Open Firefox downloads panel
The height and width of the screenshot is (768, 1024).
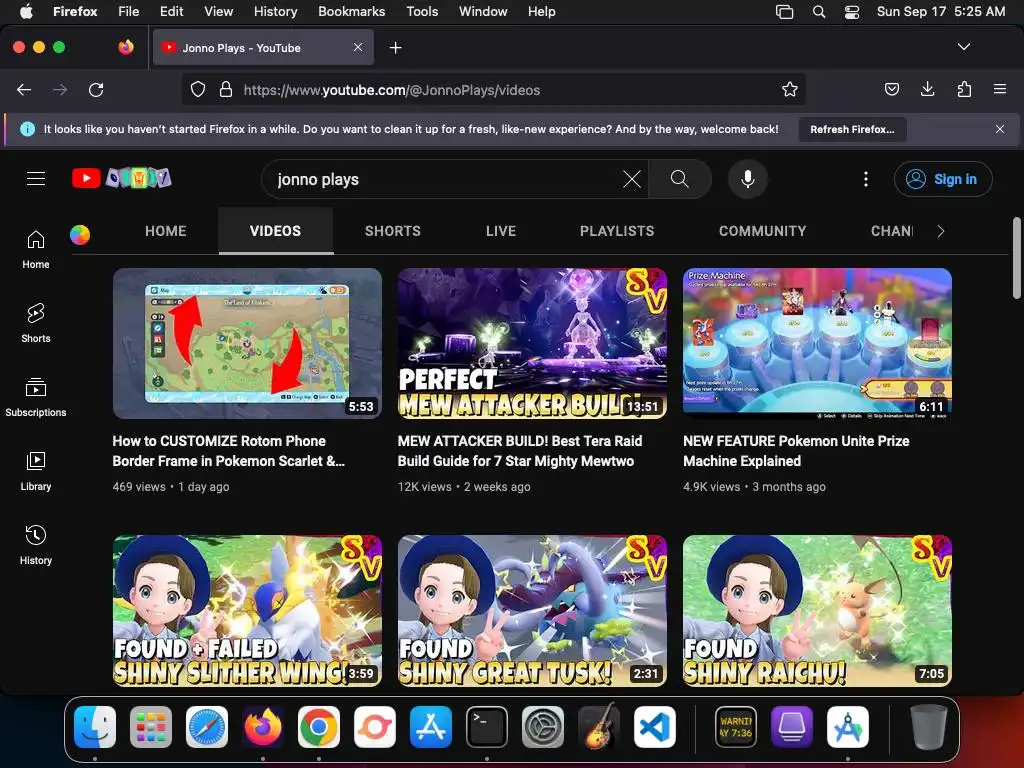coord(927,89)
